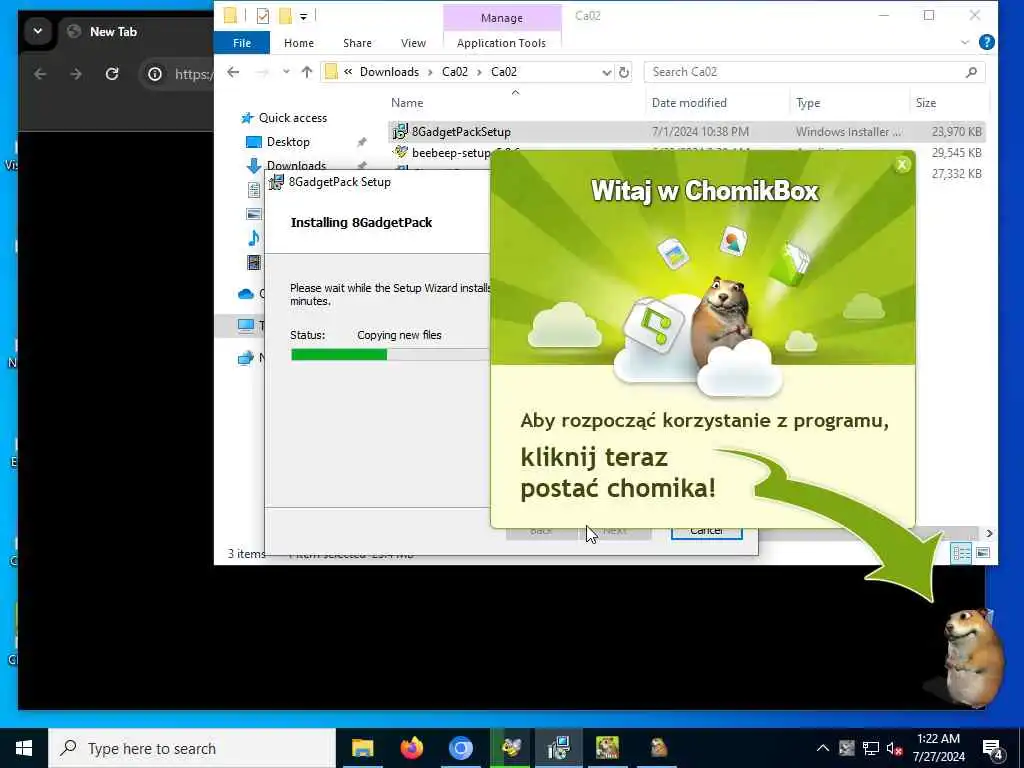The image size is (1024, 768).
Task: Open the installer icon on the taskbar
Action: 559,748
